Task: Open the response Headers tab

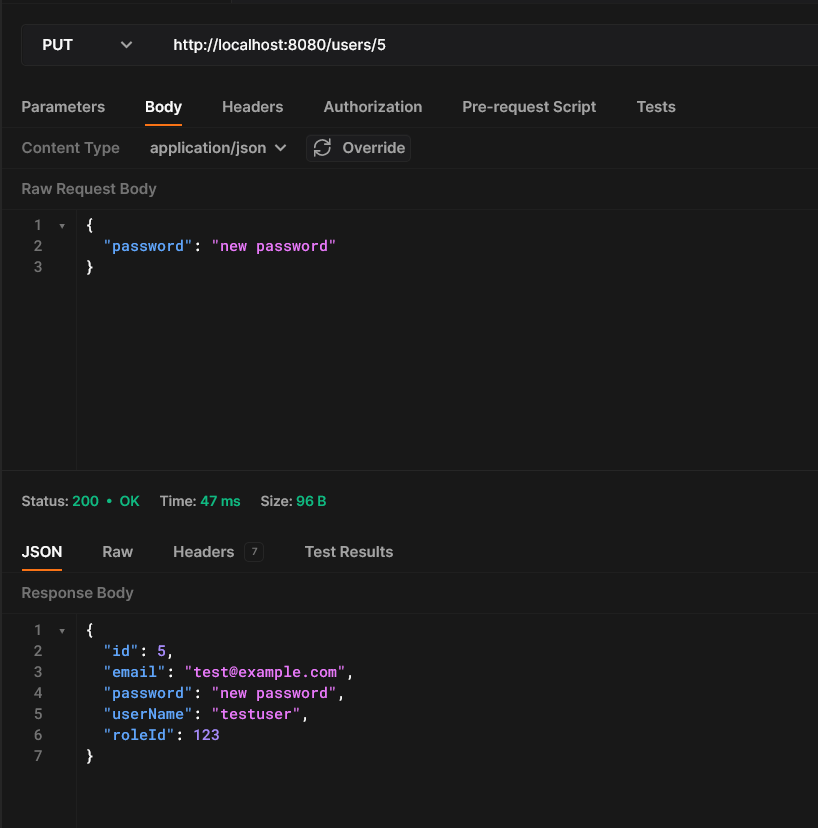Action: [203, 552]
